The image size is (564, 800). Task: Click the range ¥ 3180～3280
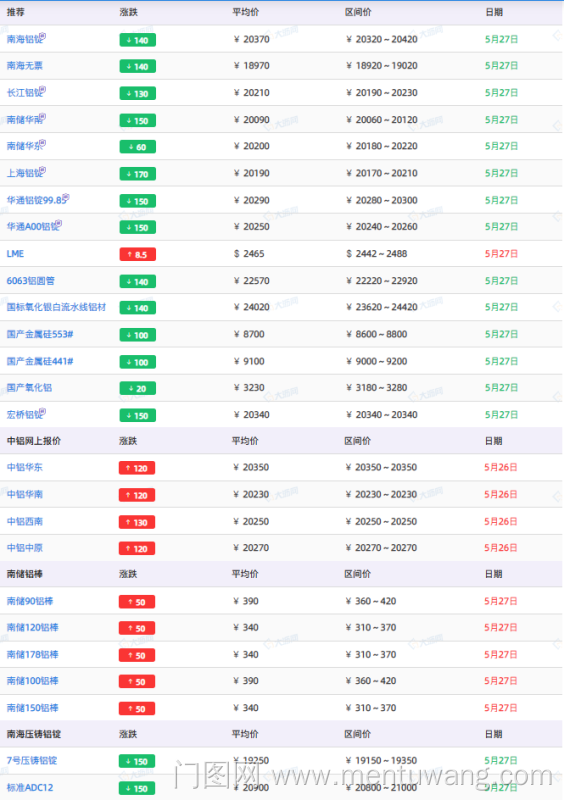click(x=377, y=388)
